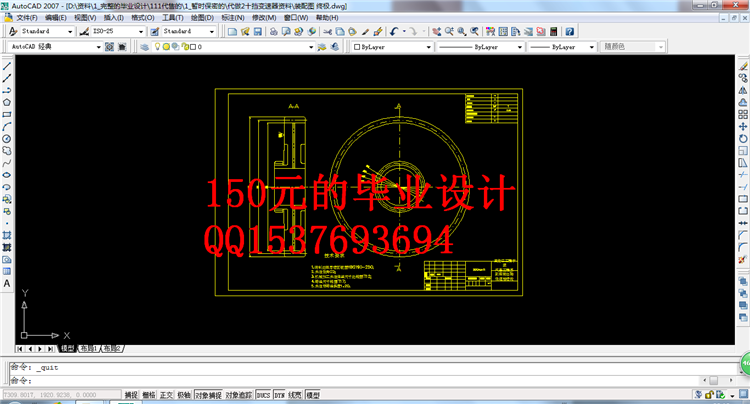Image resolution: width=750 pixels, height=404 pixels.
Task: Expand the layer list dropdown
Action: pos(311,47)
